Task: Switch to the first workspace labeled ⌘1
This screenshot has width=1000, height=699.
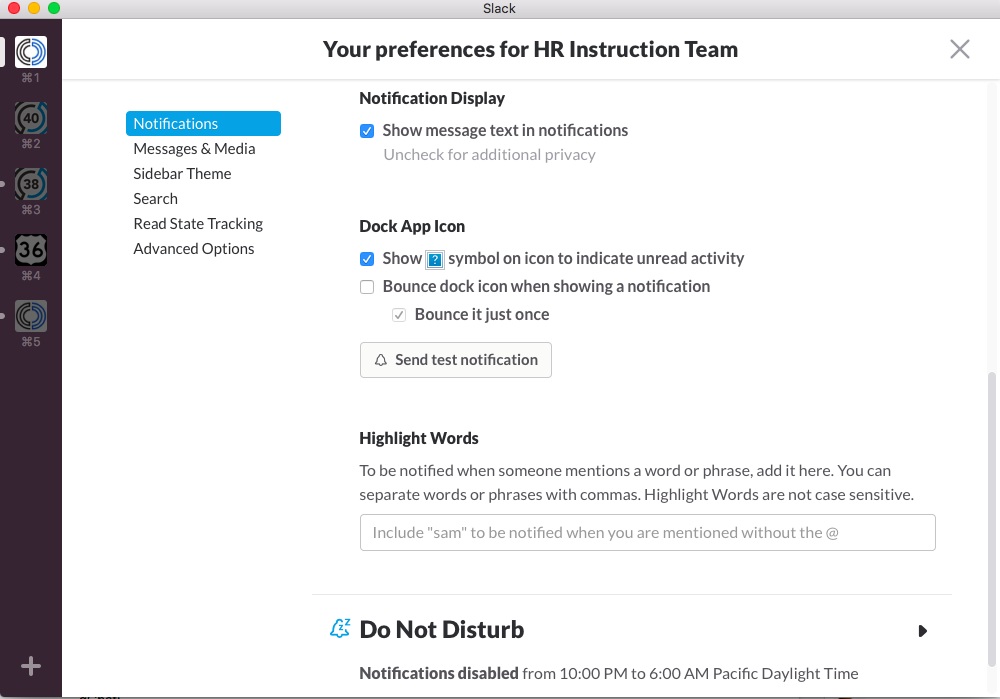Action: 31,52
